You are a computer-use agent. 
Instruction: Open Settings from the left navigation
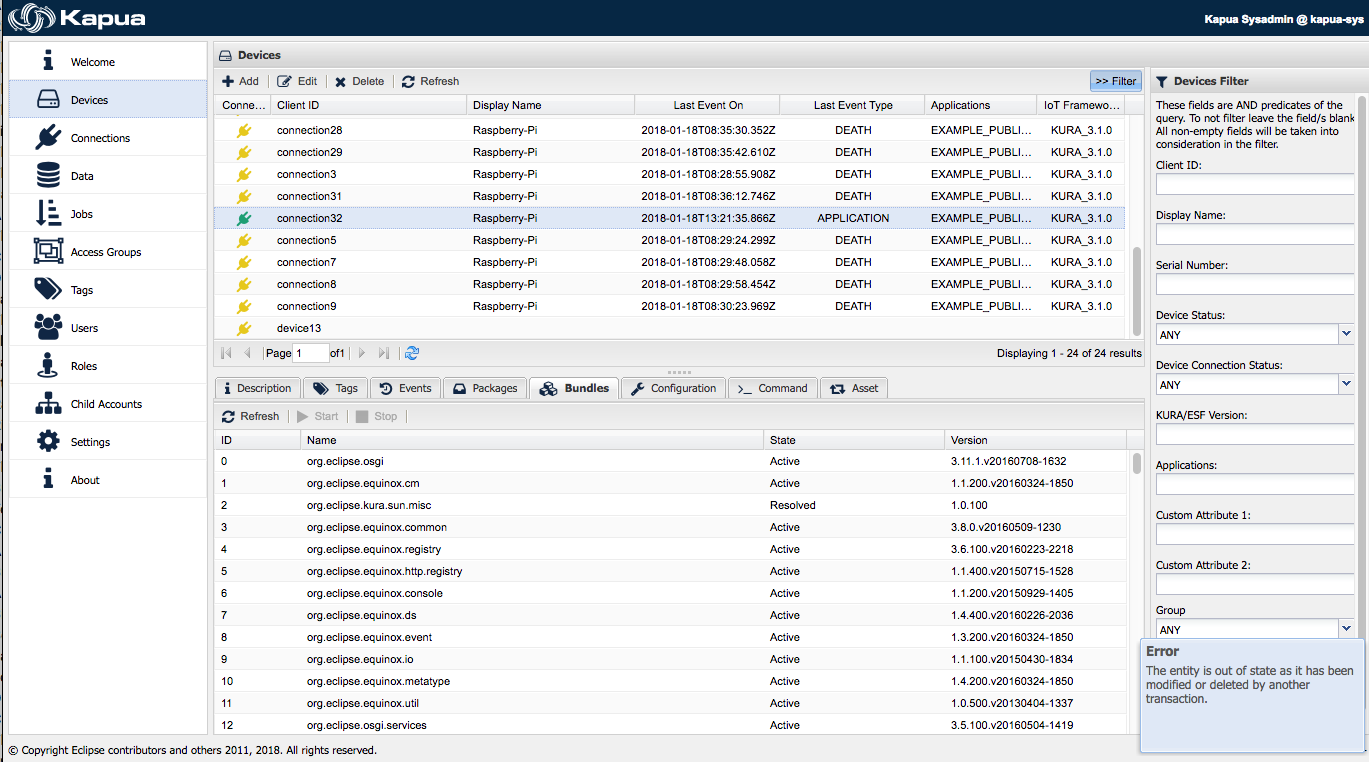[x=90, y=441]
